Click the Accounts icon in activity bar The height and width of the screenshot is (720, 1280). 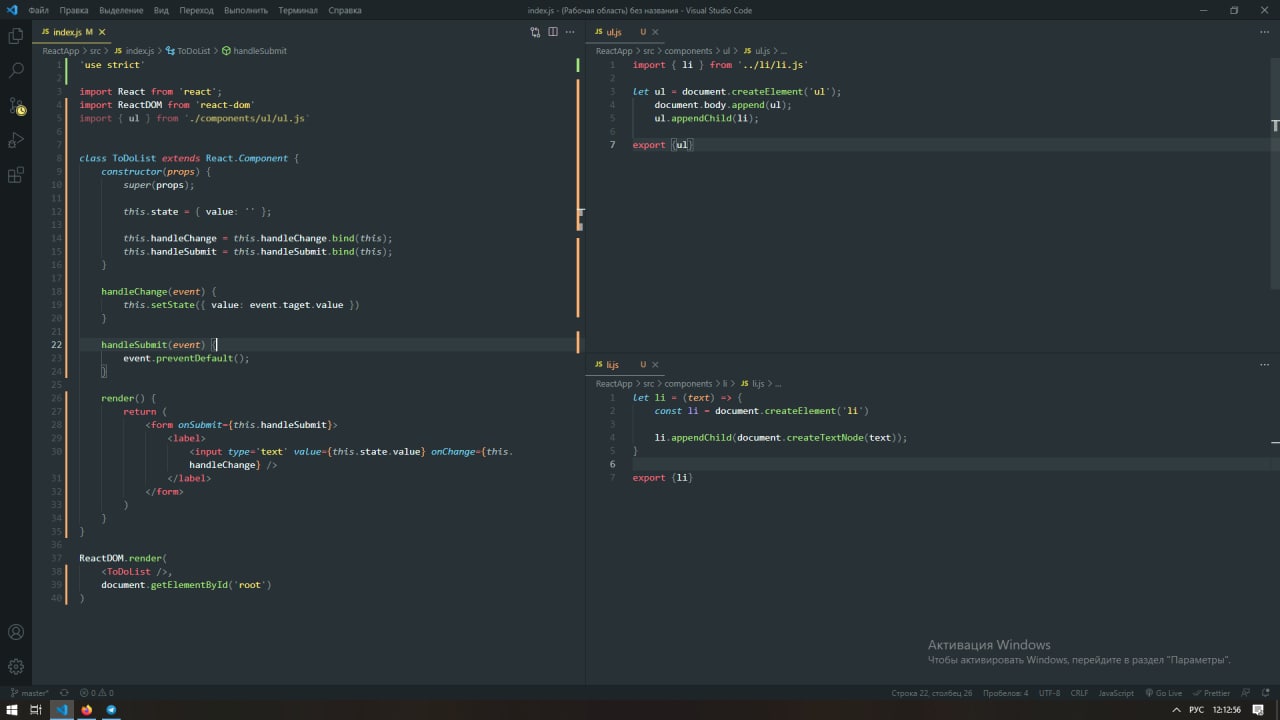coord(16,632)
